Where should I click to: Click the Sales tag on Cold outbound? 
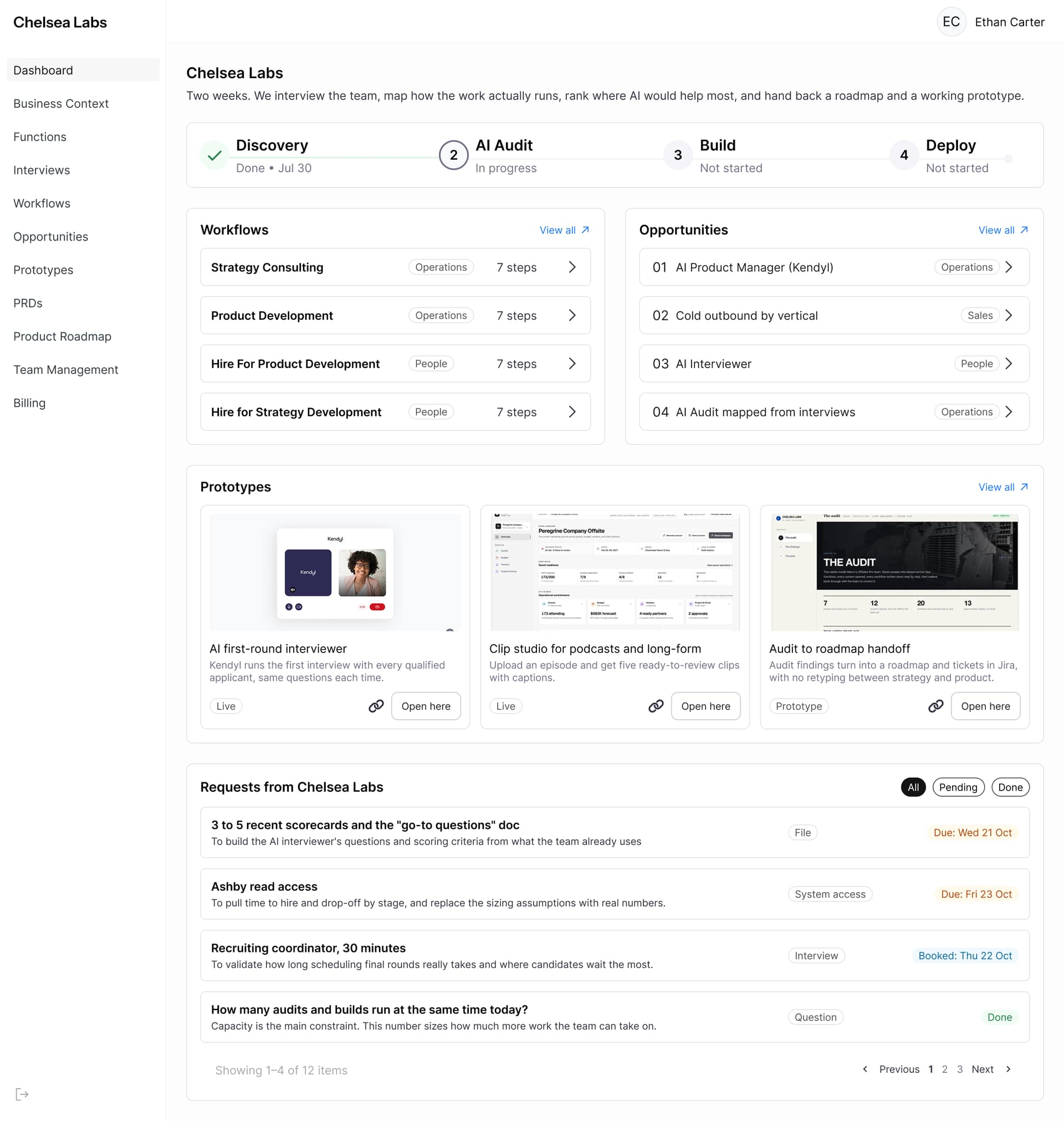980,315
